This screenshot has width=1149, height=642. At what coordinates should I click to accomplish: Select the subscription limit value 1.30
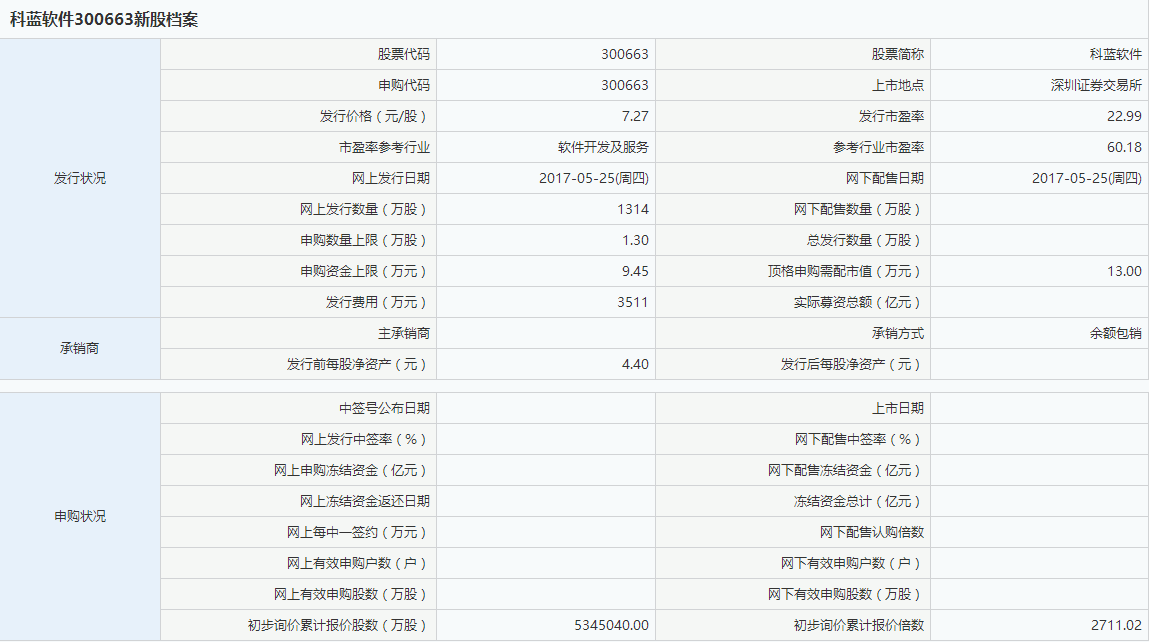pyautogui.click(x=635, y=240)
